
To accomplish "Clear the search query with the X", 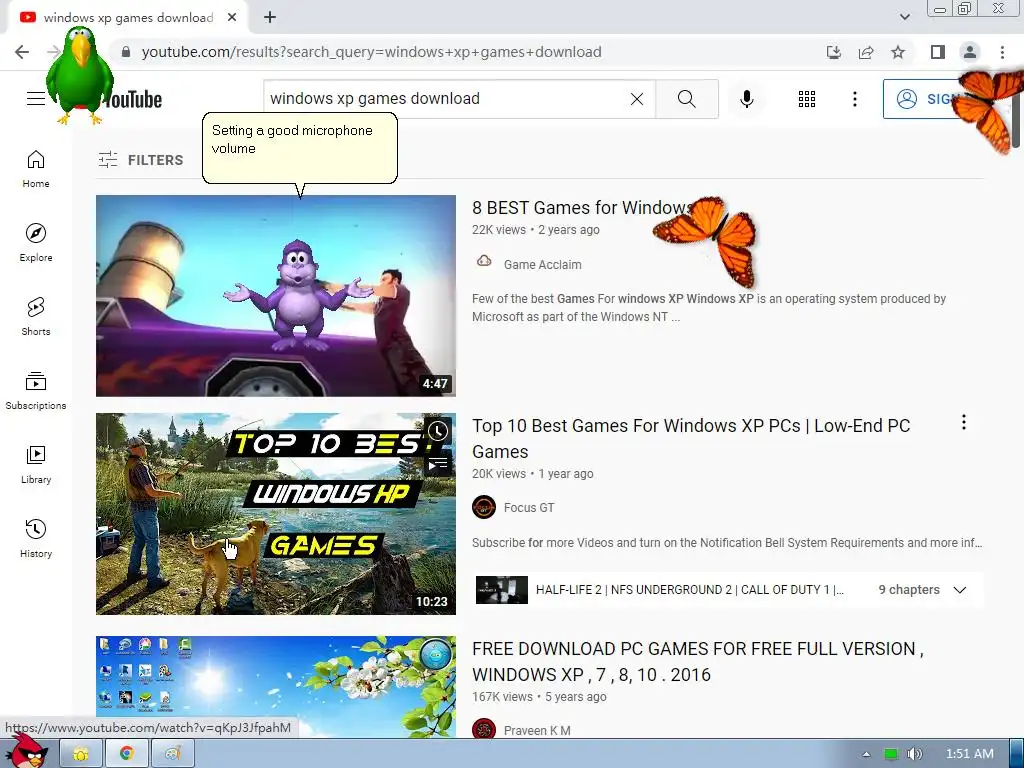I will click(x=637, y=99).
